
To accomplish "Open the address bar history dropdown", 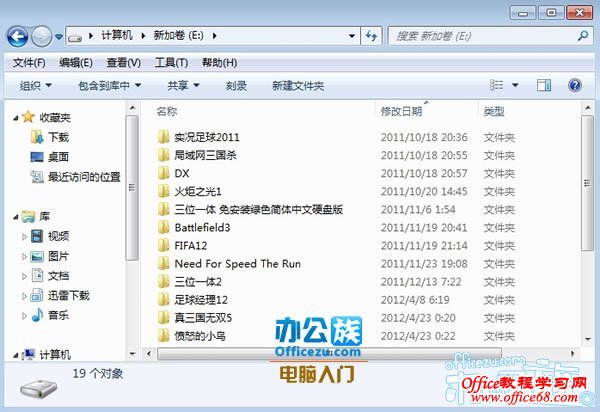I will [352, 36].
